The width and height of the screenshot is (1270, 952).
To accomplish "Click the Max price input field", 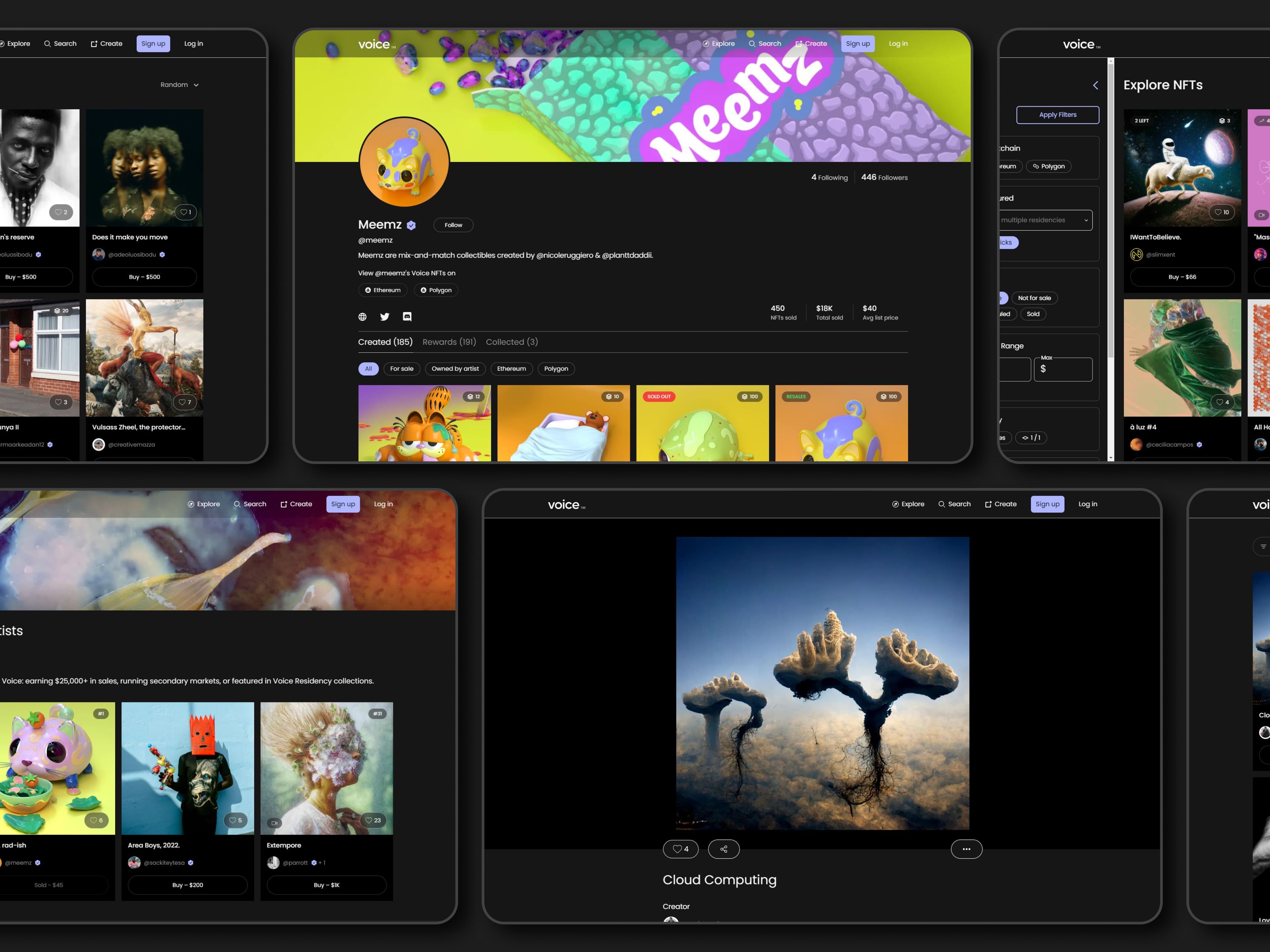I will (1063, 370).
